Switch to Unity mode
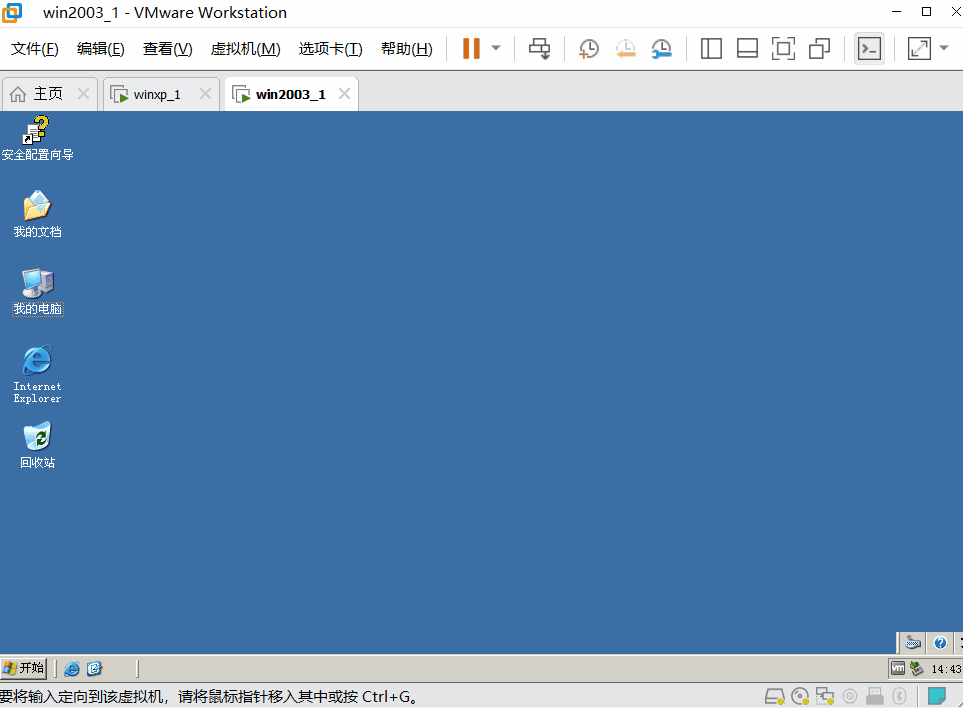 click(819, 49)
